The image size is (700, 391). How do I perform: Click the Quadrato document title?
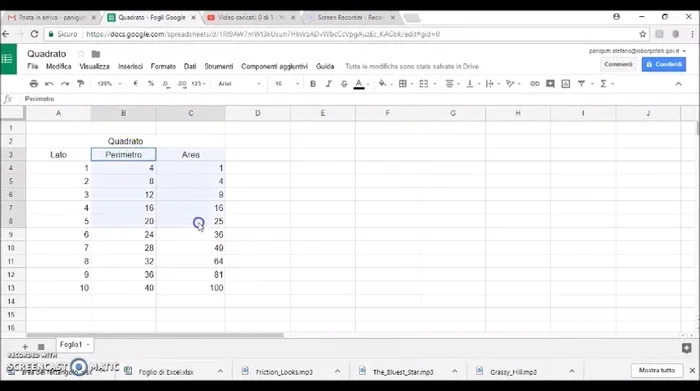coord(46,54)
